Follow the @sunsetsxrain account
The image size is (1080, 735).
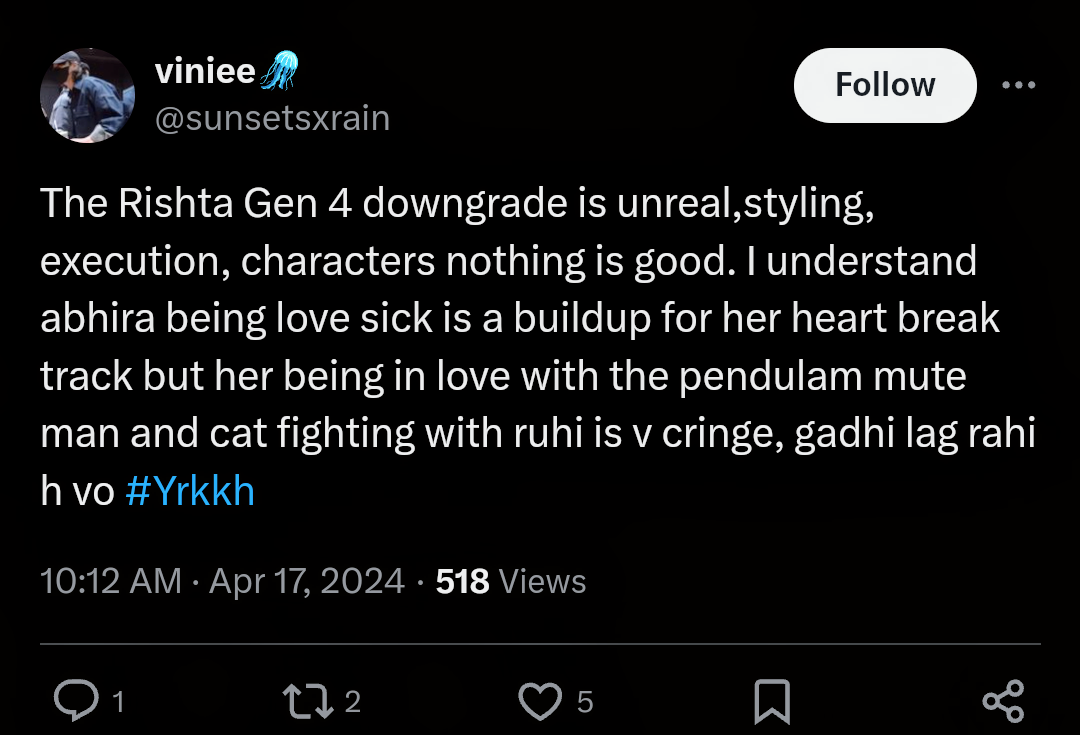click(x=885, y=85)
